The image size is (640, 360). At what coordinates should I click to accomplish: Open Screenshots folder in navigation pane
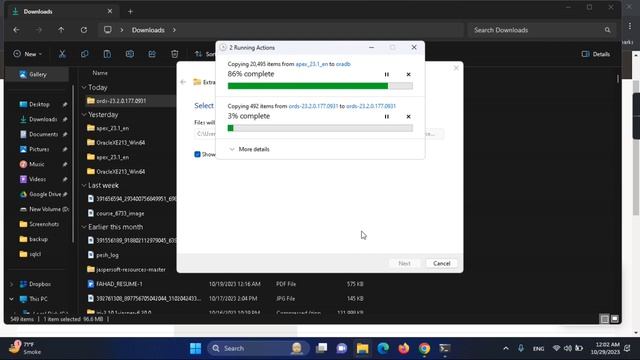pyautogui.click(x=44, y=224)
